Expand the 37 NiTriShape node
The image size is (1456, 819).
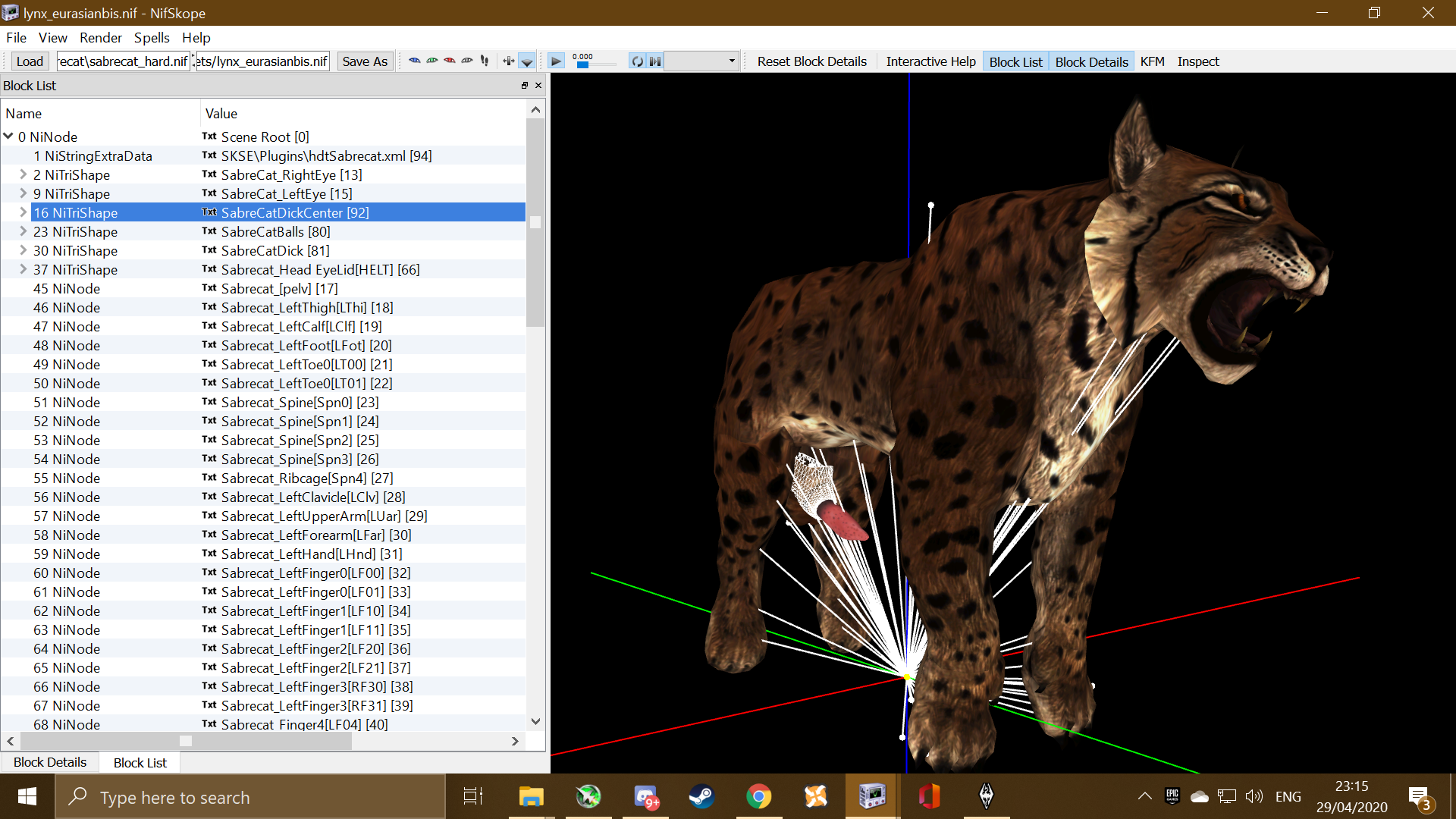pyautogui.click(x=24, y=269)
